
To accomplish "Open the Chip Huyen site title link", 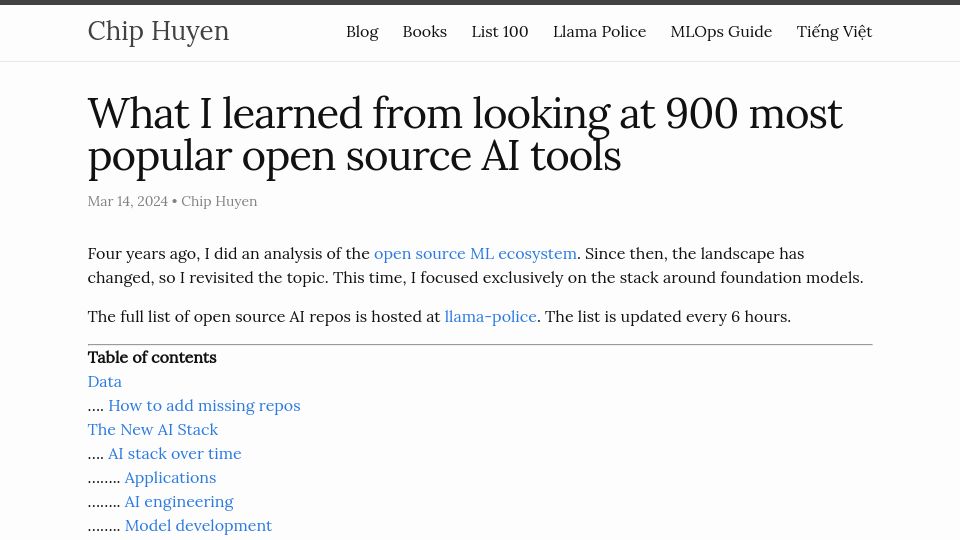I will click(x=158, y=31).
